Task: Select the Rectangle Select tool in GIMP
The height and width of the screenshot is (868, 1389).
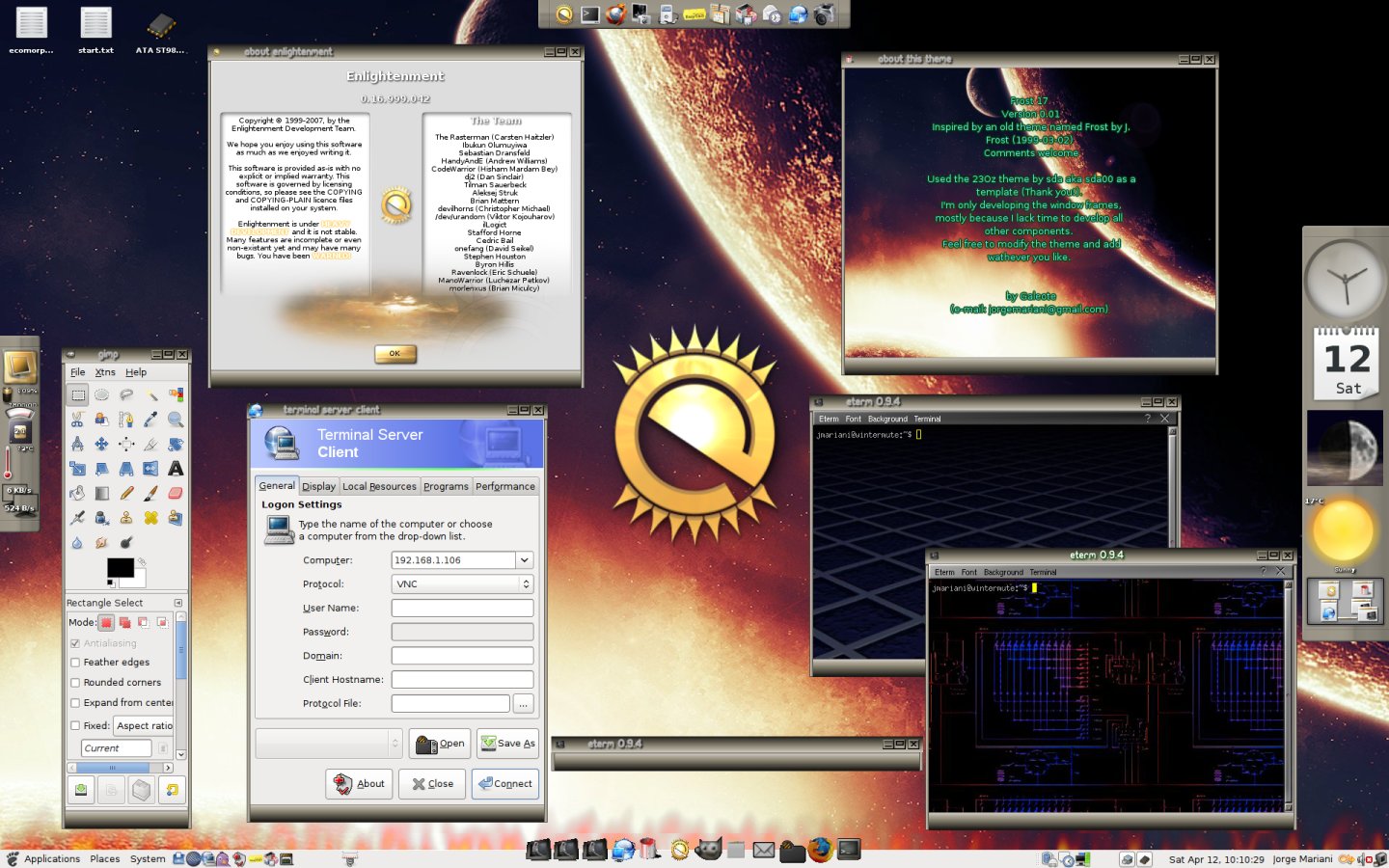Action: pyautogui.click(x=77, y=394)
